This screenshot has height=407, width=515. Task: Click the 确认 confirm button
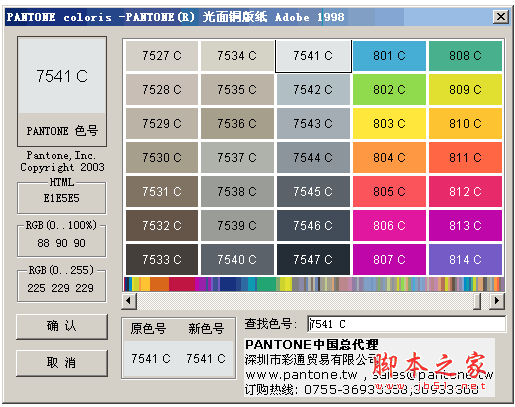click(62, 326)
